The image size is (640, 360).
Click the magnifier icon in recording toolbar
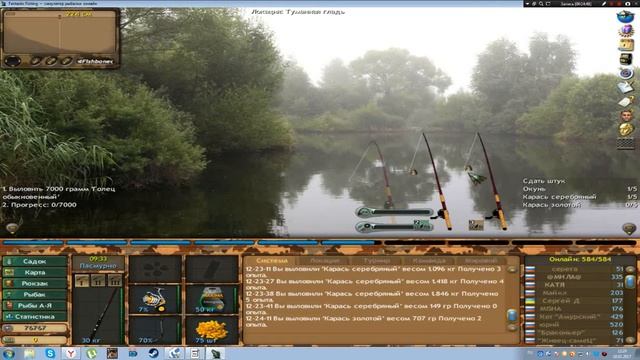point(541,3)
